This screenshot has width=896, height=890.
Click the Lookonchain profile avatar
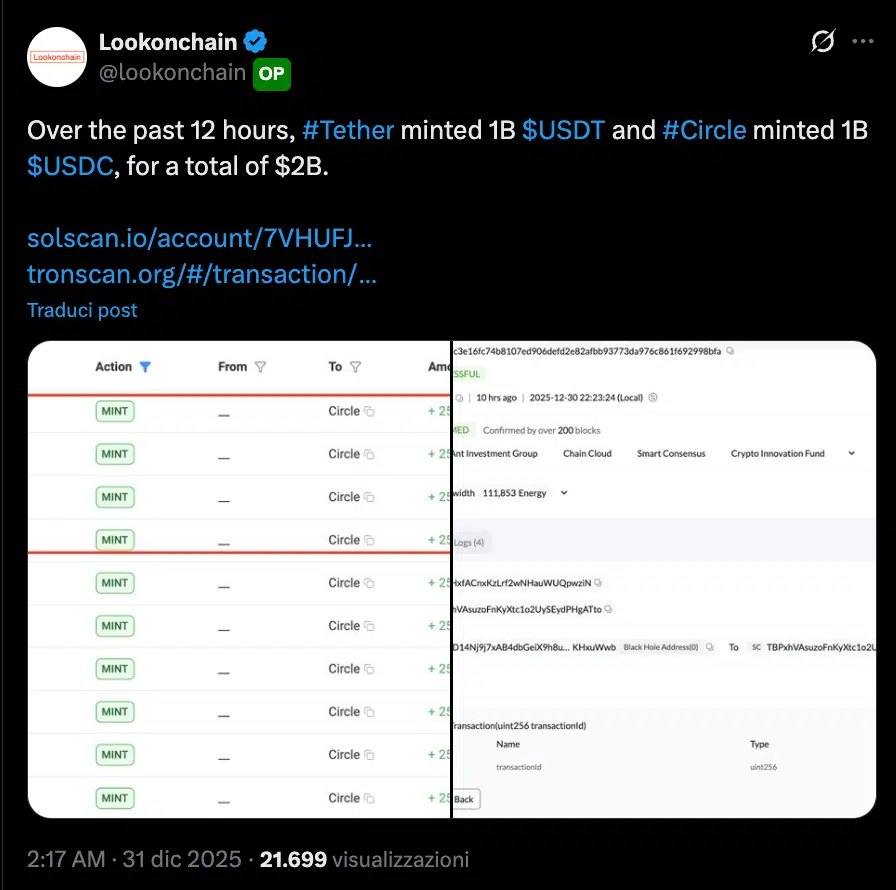coord(56,56)
